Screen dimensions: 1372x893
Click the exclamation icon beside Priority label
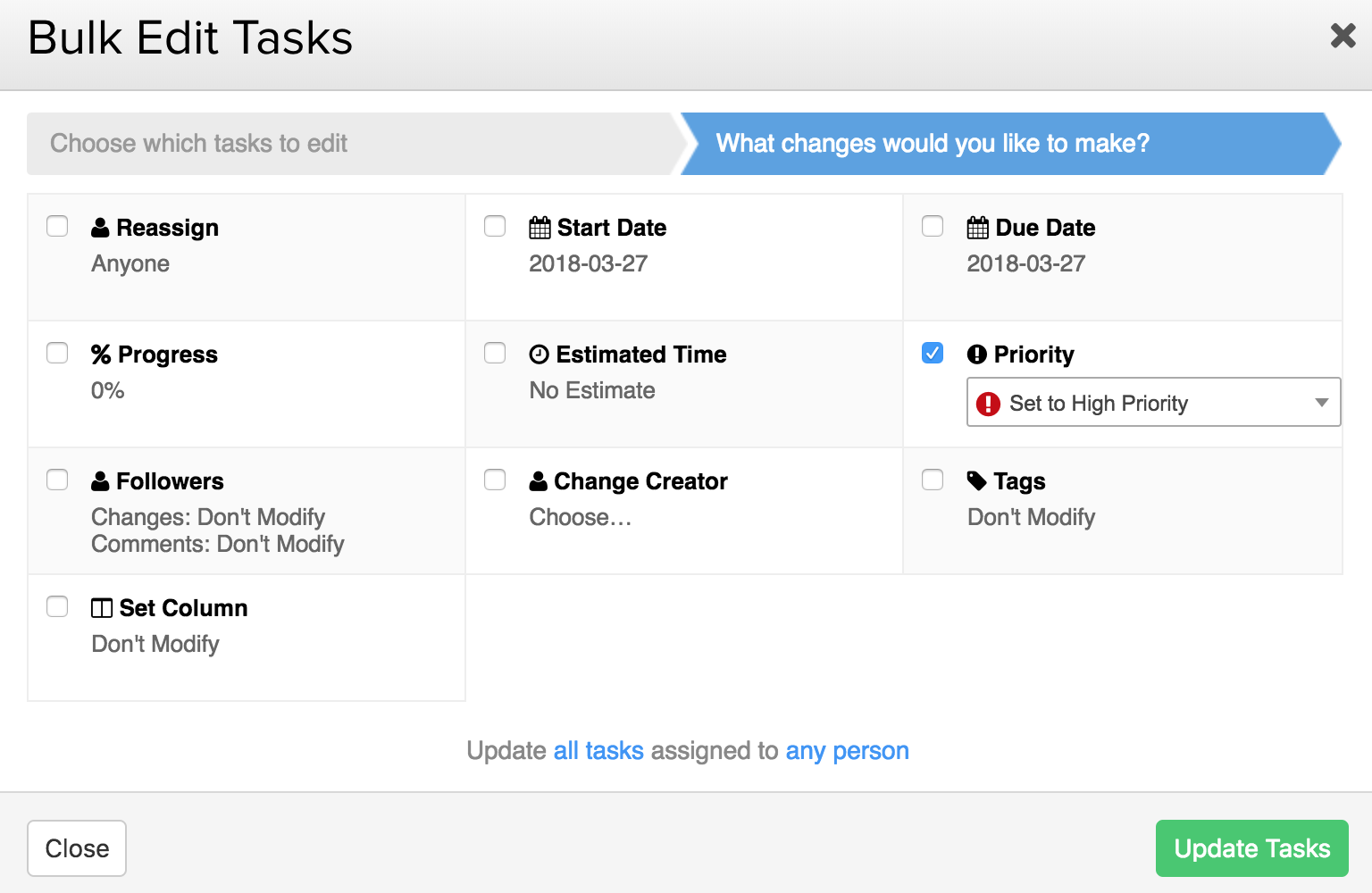pos(977,355)
